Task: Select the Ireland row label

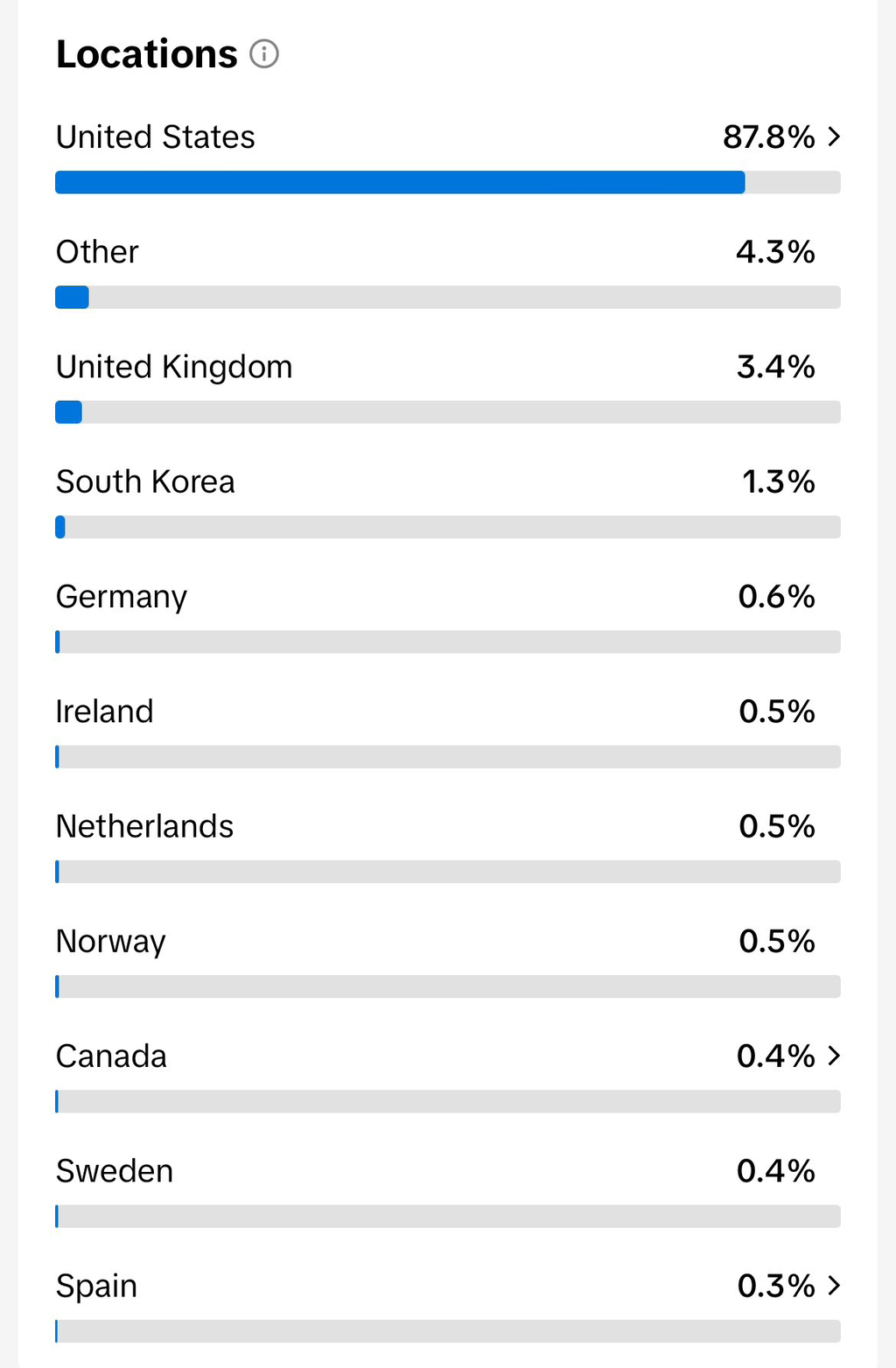Action: 104,712
